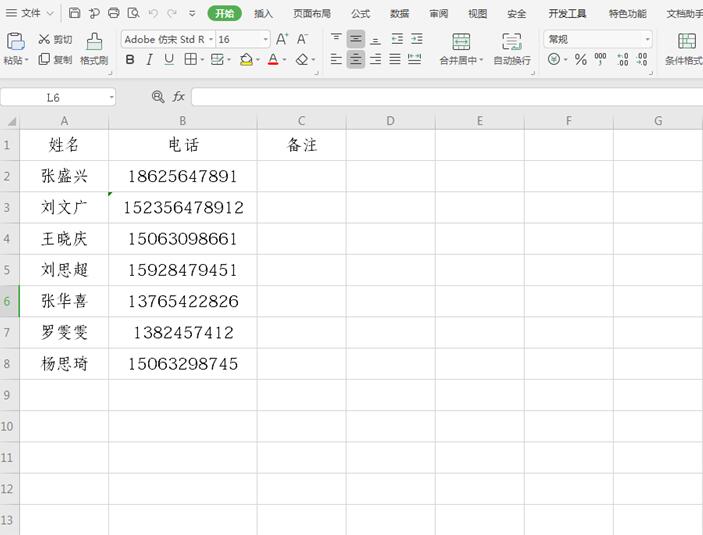Open number format 常规 dropdown
Image resolution: width=703 pixels, height=535 pixels.
coord(647,39)
